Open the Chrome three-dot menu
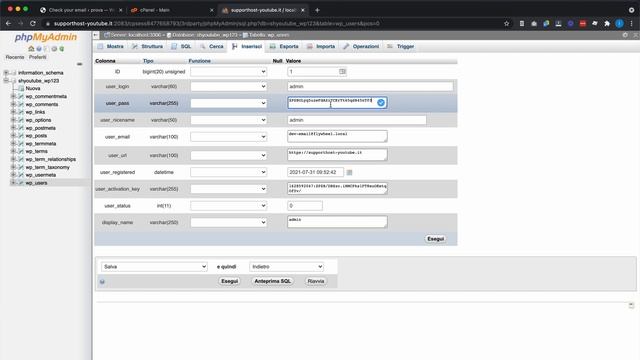The width and height of the screenshot is (640, 360). tap(631, 24)
